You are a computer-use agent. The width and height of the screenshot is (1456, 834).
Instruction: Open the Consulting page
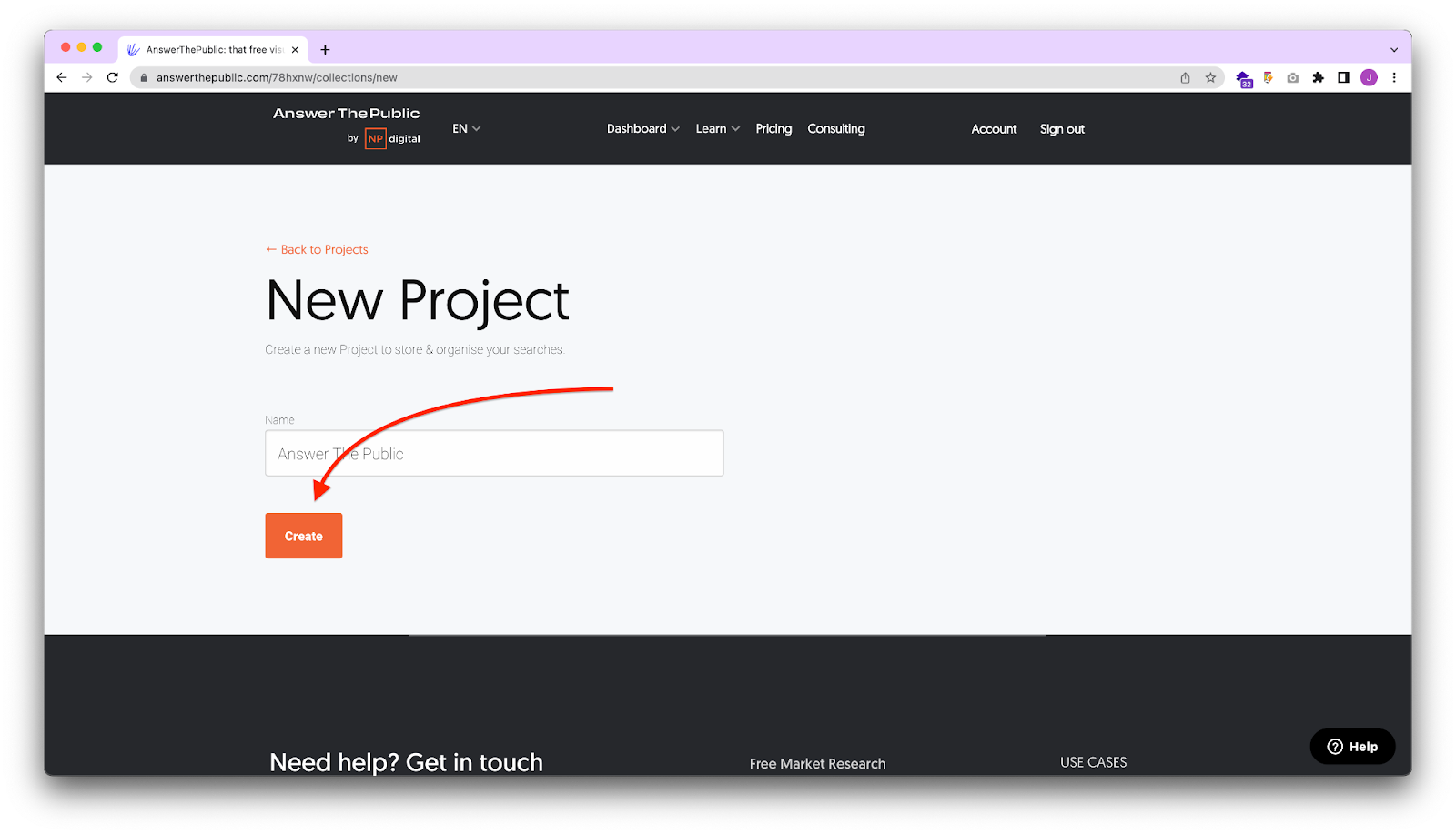tap(836, 129)
